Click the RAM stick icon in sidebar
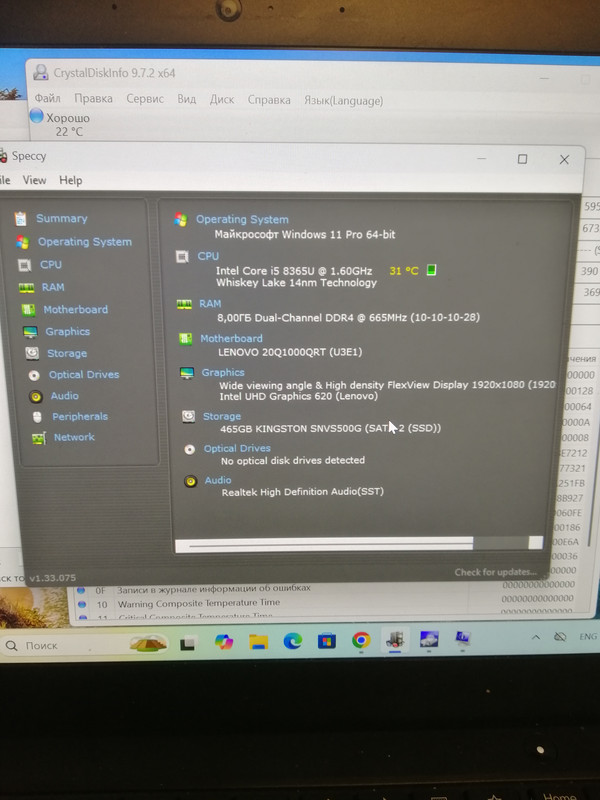Screen dimensions: 600x800 [x=27, y=288]
